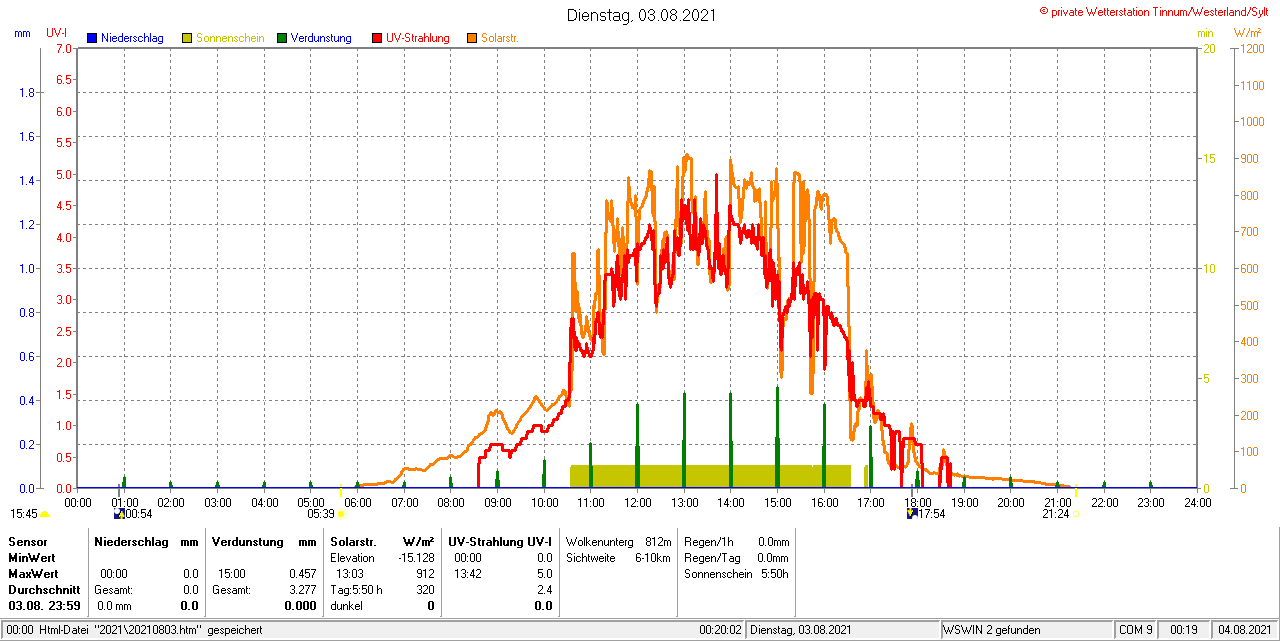Click the moon icon beside 17:54
Viewport: 1280px width, 641px height.
pos(911,514)
